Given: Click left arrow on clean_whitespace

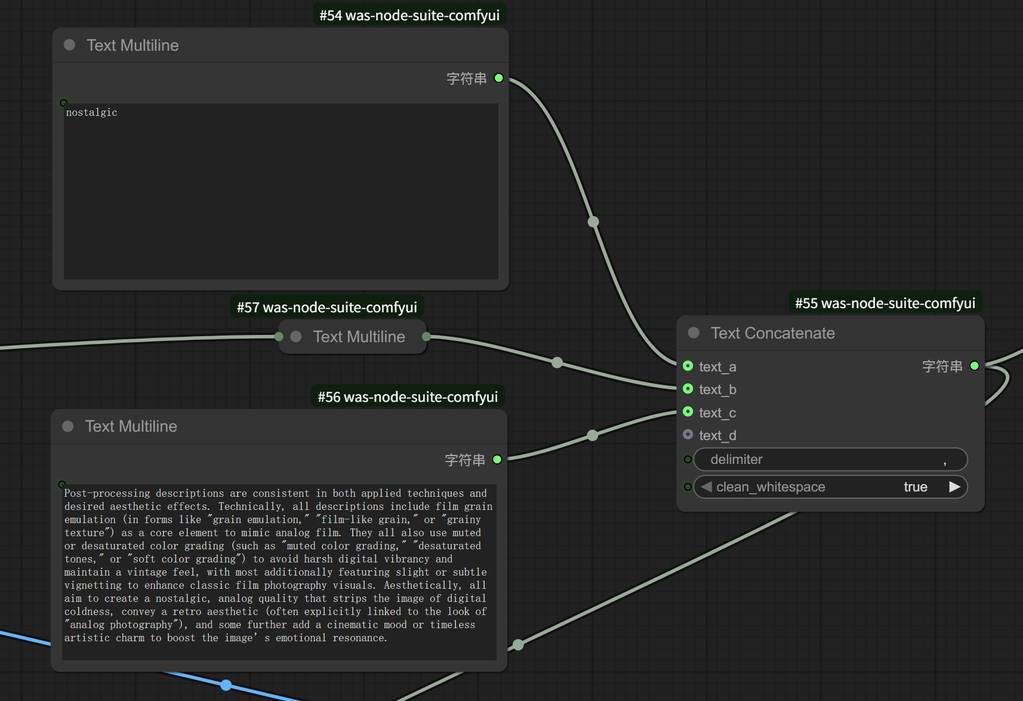Looking at the screenshot, I should coord(706,487).
